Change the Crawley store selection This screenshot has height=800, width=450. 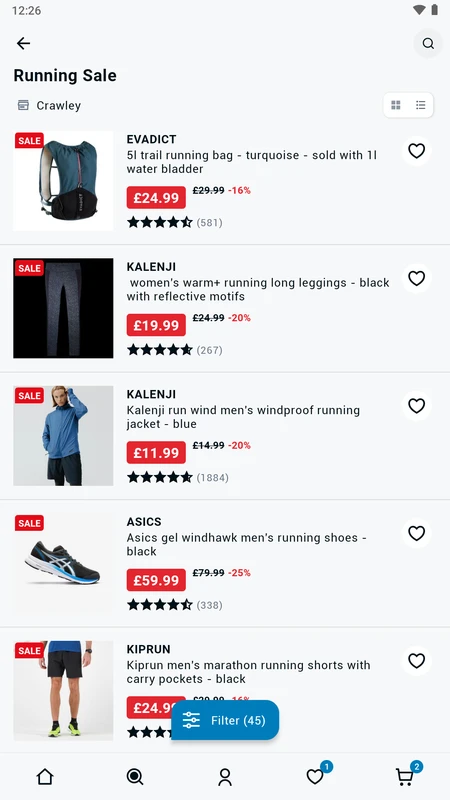coord(49,106)
